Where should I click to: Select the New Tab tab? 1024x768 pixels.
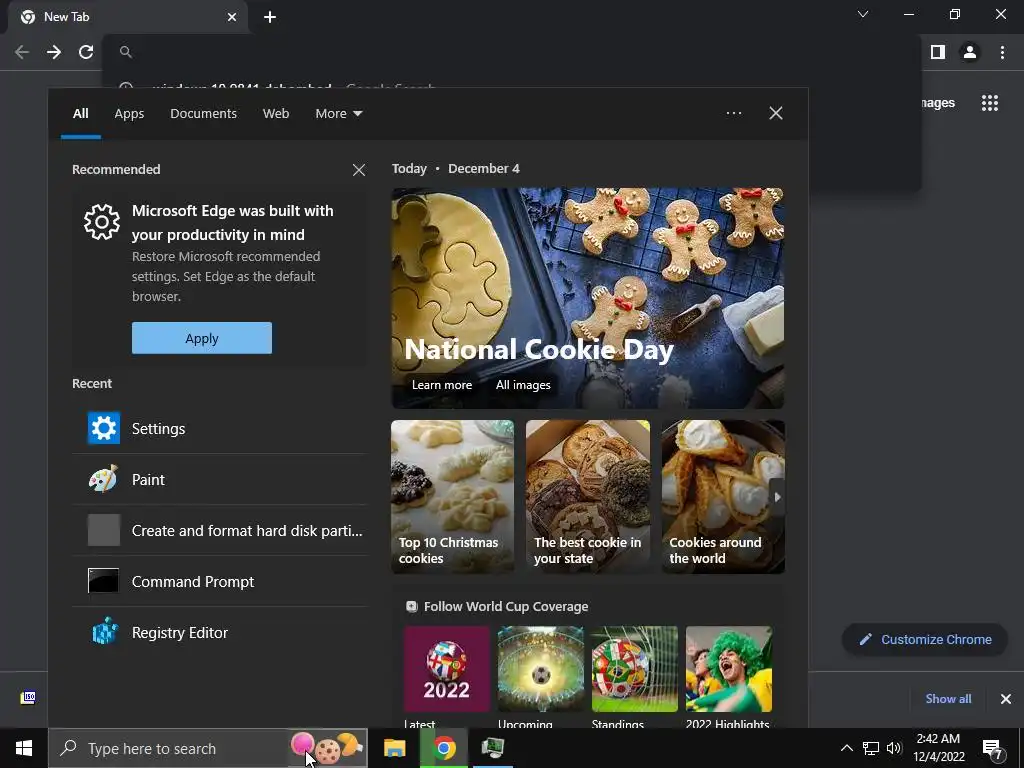[x=128, y=17]
